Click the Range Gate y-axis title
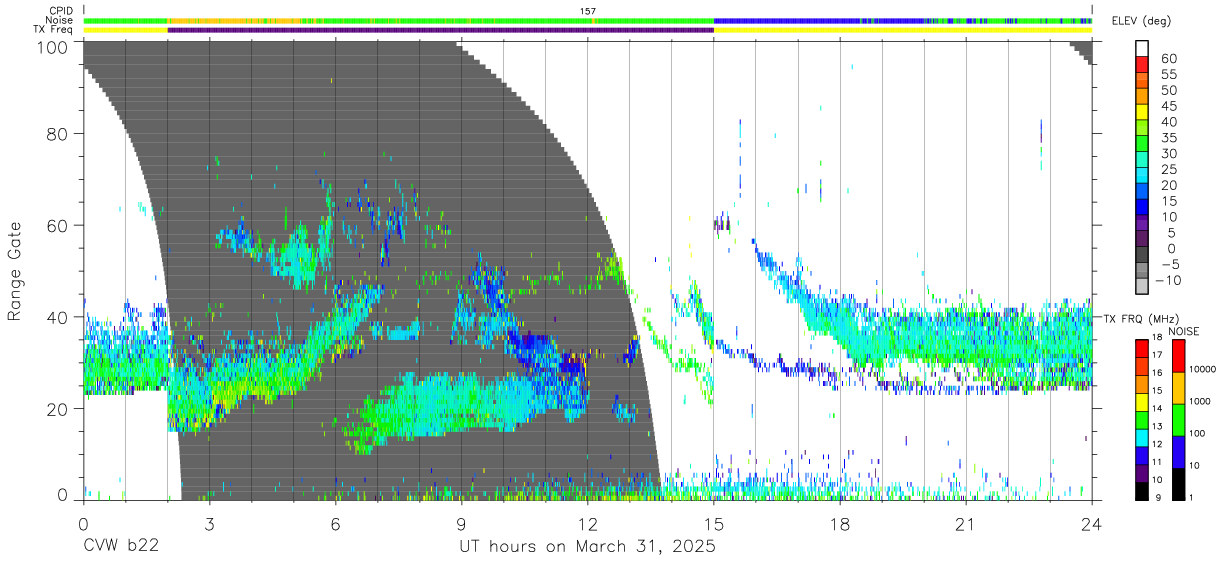Image resolution: width=1228 pixels, height=567 pixels. (x=15, y=271)
